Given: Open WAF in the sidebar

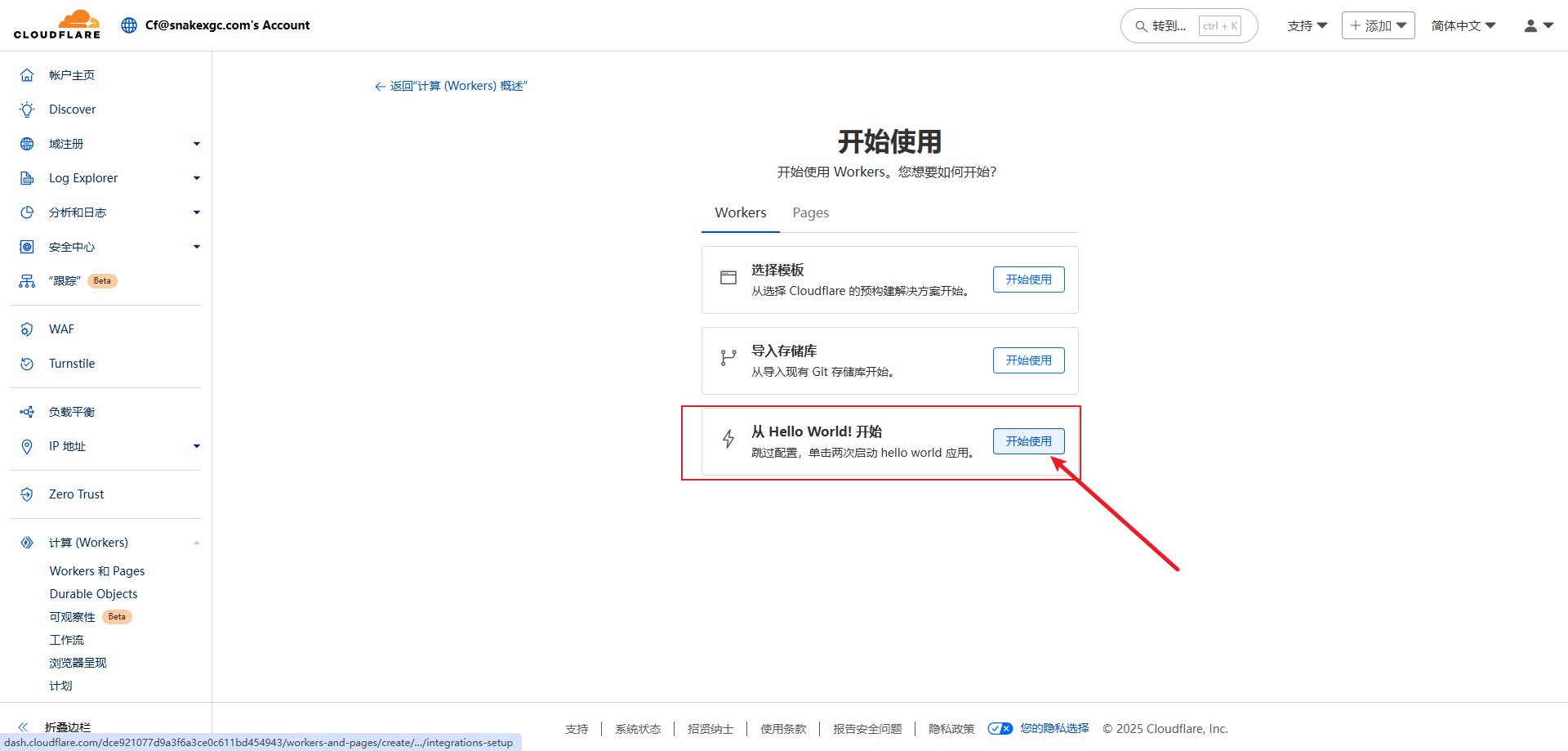Looking at the screenshot, I should pyautogui.click(x=61, y=329).
